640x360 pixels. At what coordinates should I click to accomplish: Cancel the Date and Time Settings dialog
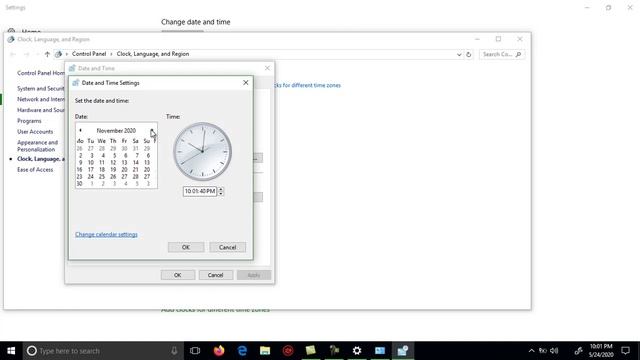[227, 247]
